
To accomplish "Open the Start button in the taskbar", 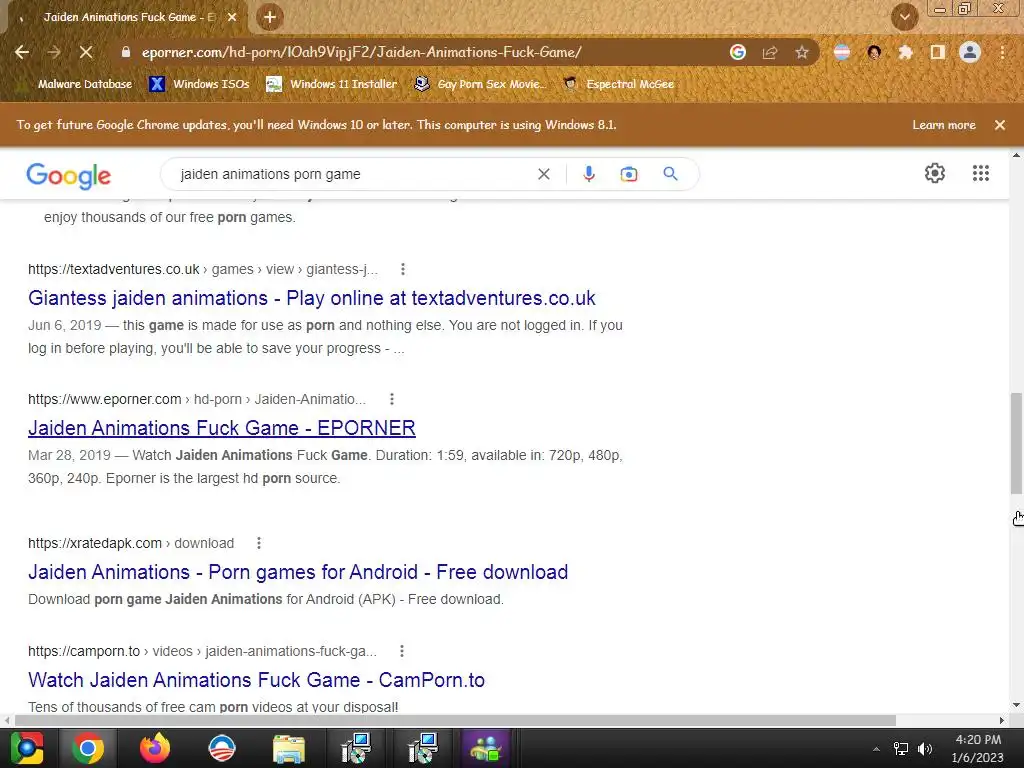I will (x=26, y=748).
